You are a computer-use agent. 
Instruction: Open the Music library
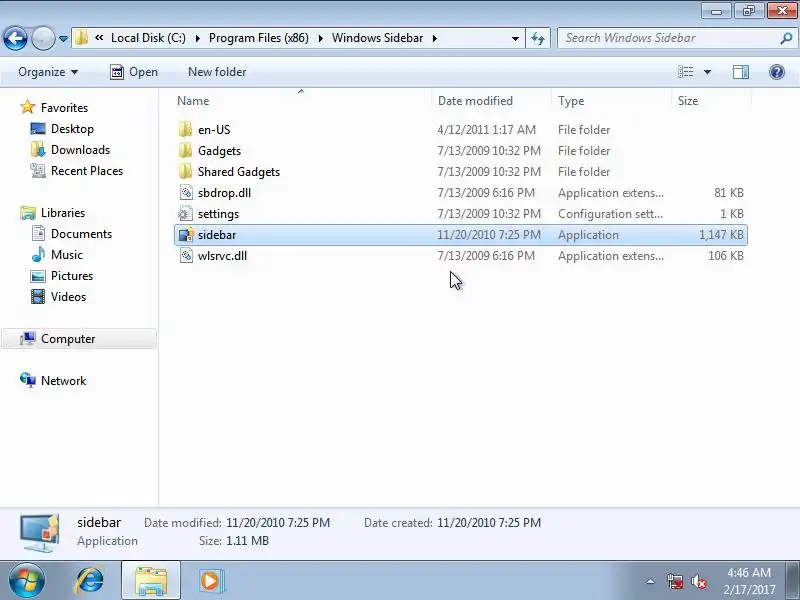point(66,255)
